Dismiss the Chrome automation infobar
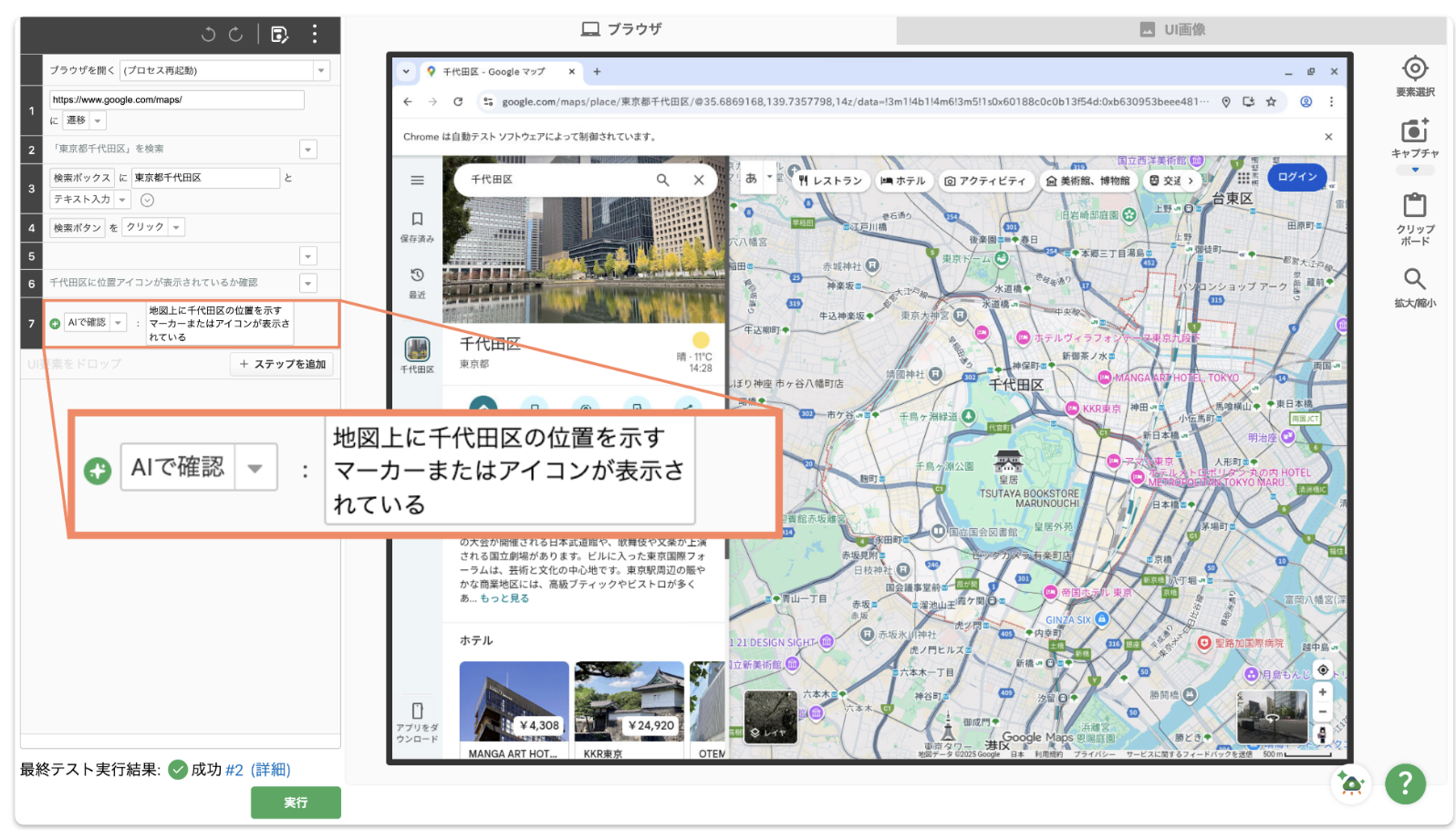The width and height of the screenshot is (1456, 830). click(1328, 137)
